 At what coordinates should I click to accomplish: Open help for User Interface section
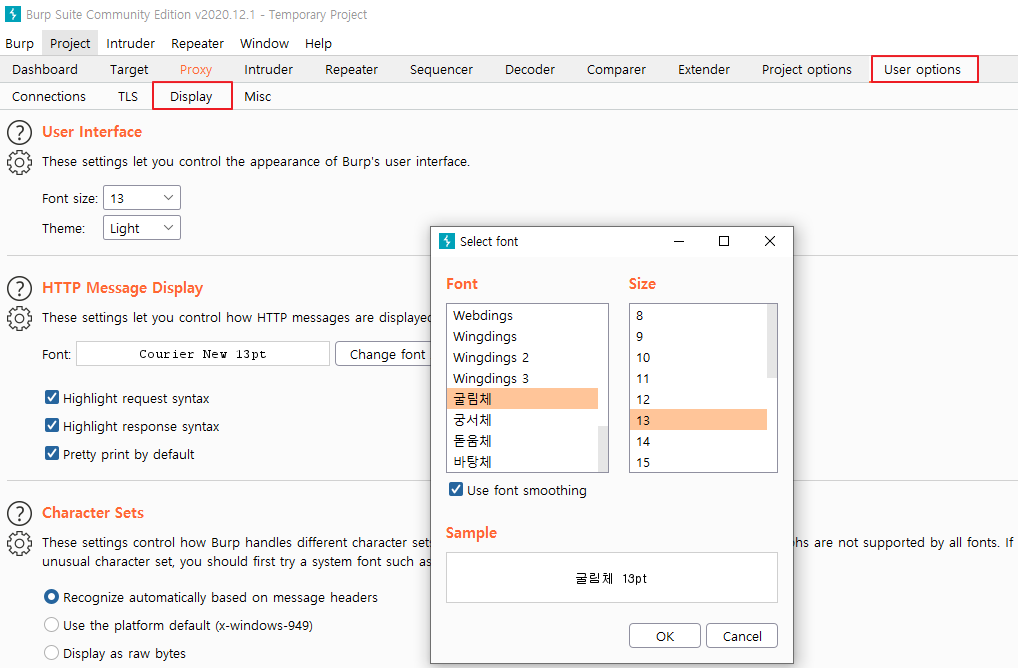[x=19, y=132]
